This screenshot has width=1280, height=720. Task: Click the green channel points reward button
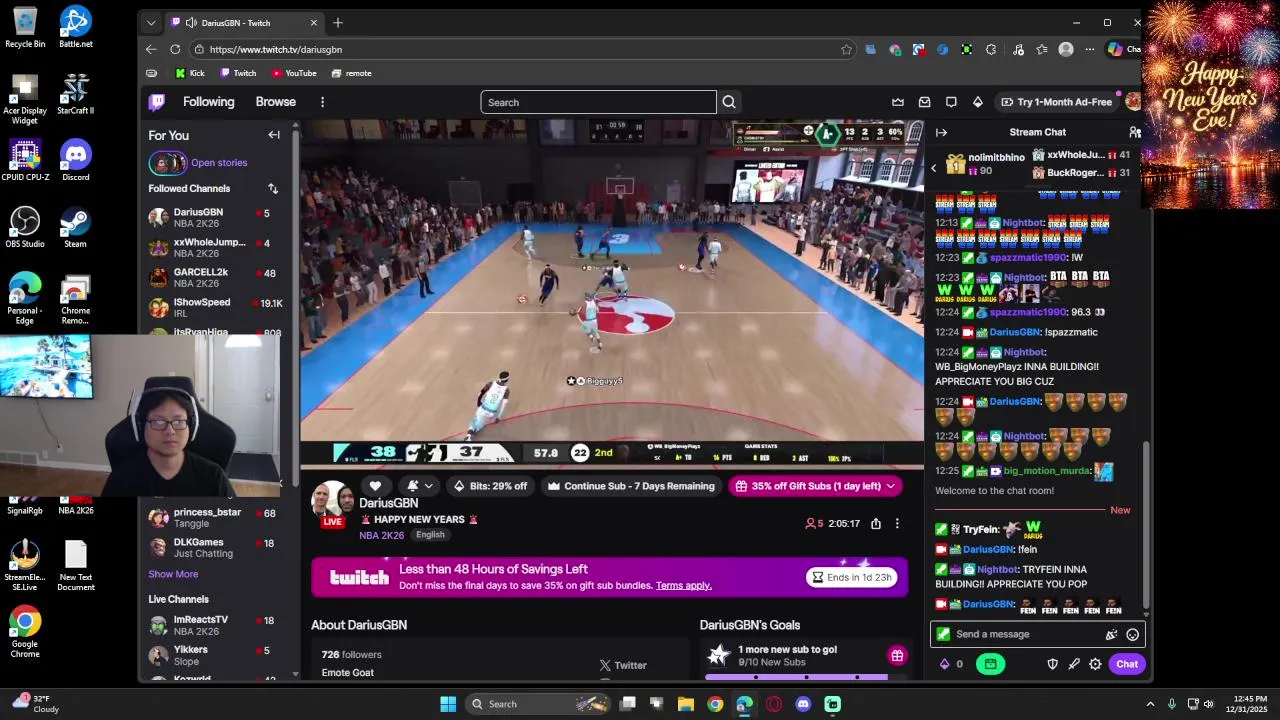click(x=990, y=664)
